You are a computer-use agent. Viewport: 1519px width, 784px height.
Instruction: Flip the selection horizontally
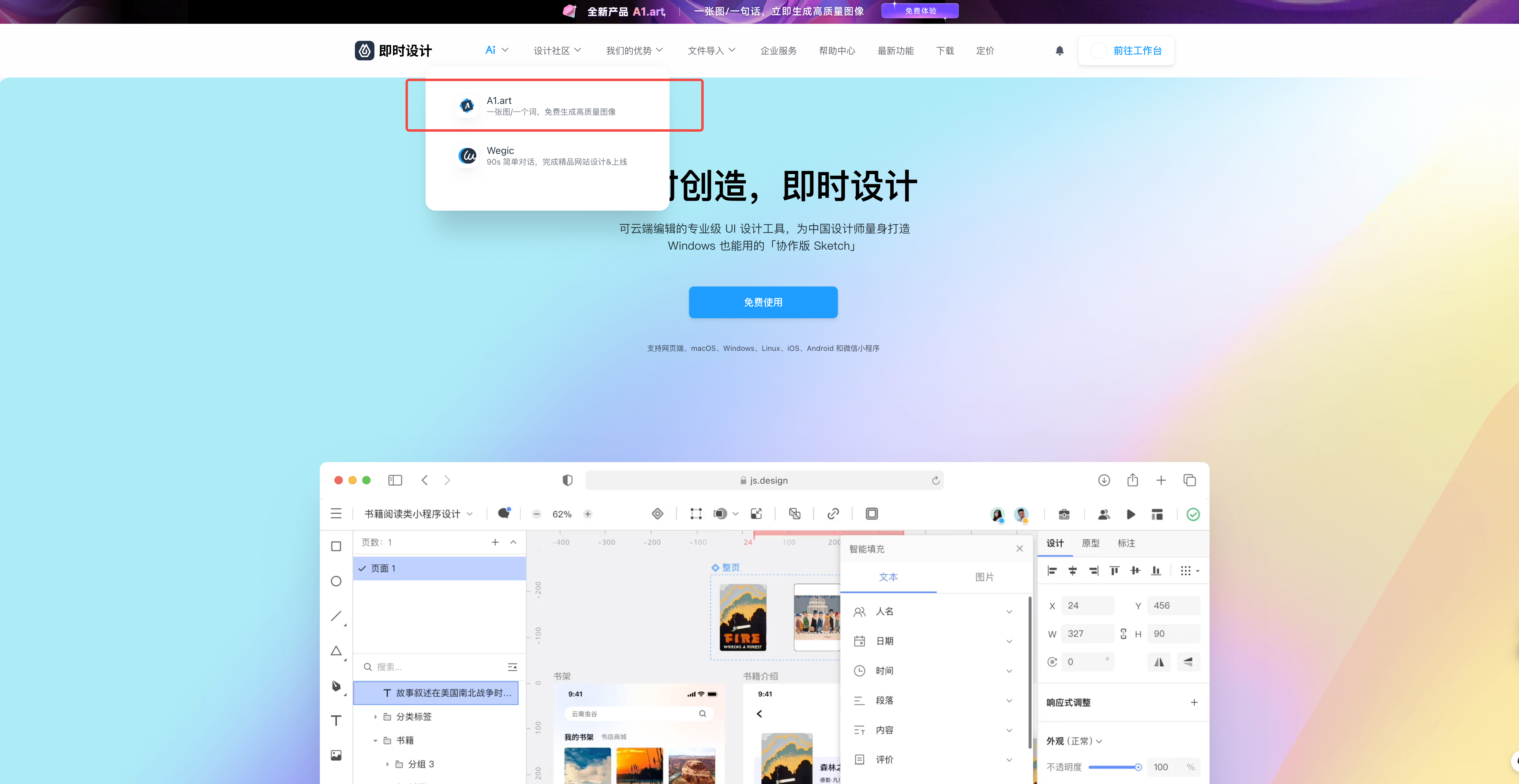coord(1159,661)
